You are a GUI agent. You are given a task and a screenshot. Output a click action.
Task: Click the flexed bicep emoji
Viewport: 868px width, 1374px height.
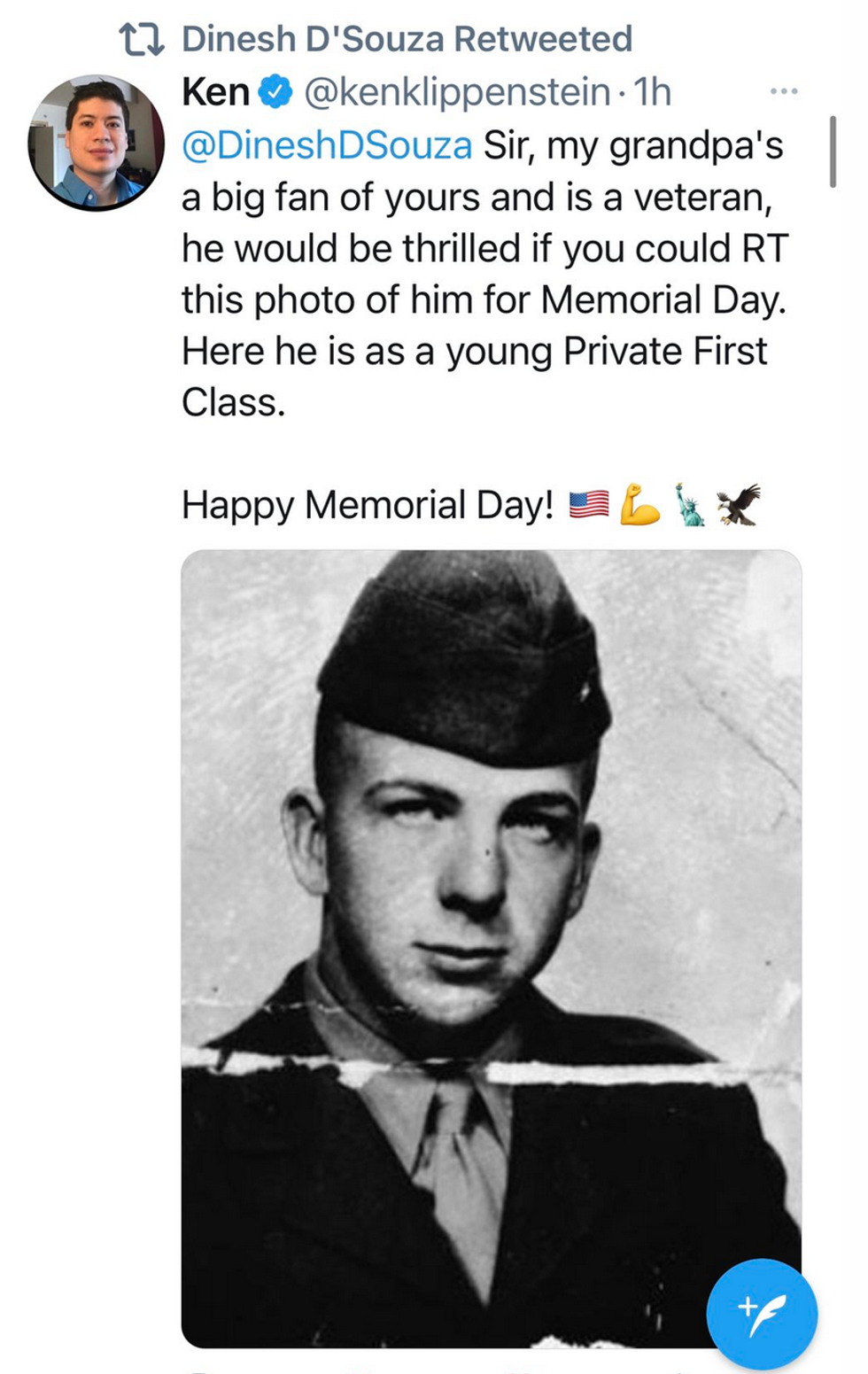tap(639, 505)
